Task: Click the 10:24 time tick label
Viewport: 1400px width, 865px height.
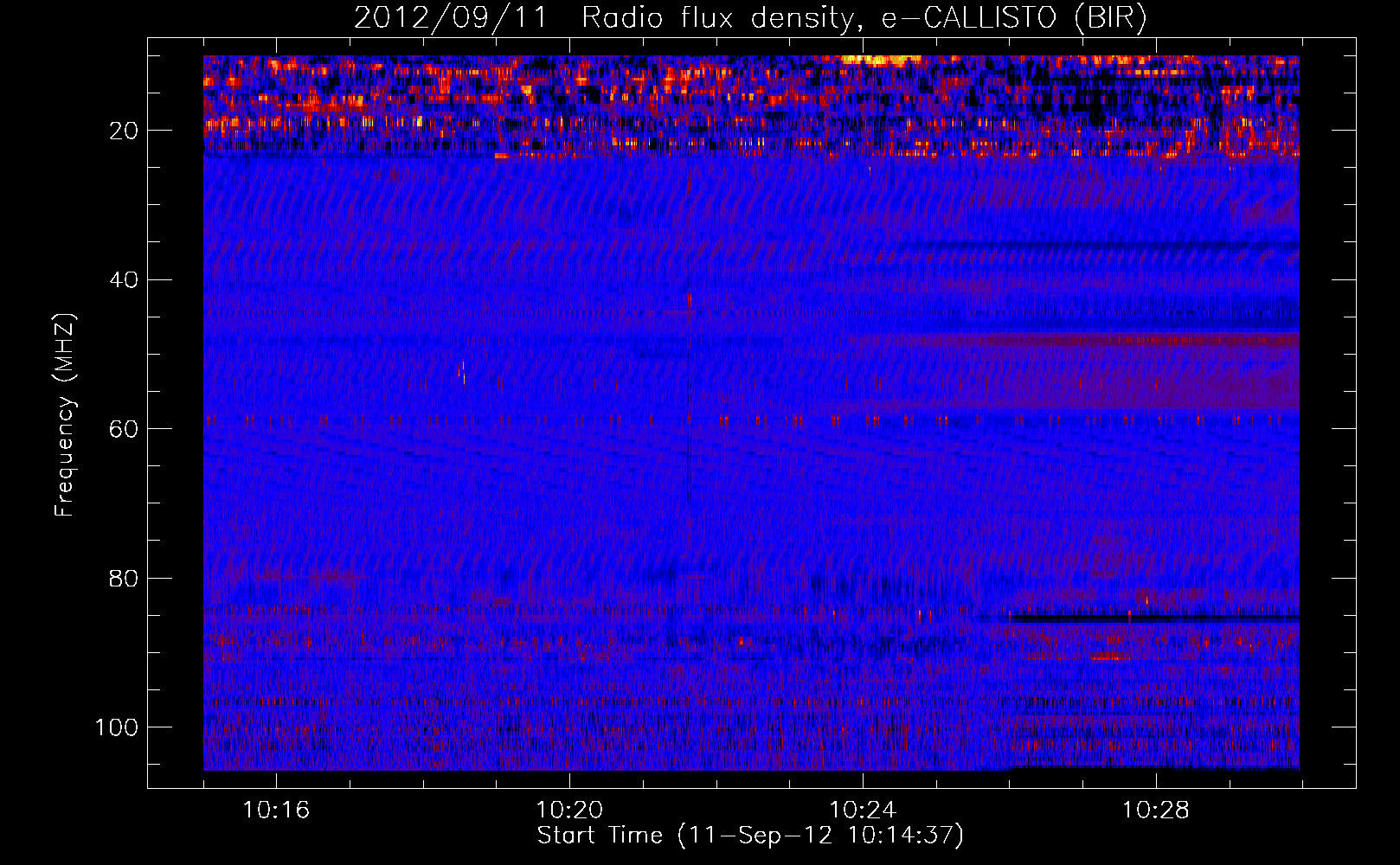Action: tap(863, 811)
